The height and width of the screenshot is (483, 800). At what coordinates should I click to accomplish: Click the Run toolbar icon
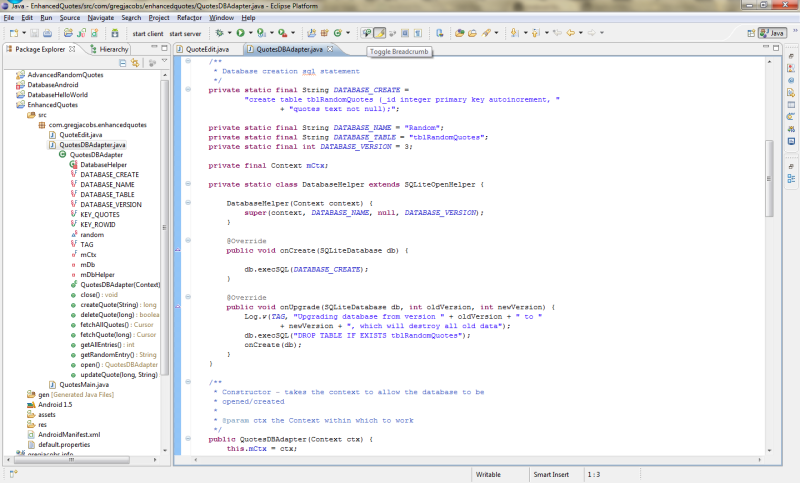(240, 33)
